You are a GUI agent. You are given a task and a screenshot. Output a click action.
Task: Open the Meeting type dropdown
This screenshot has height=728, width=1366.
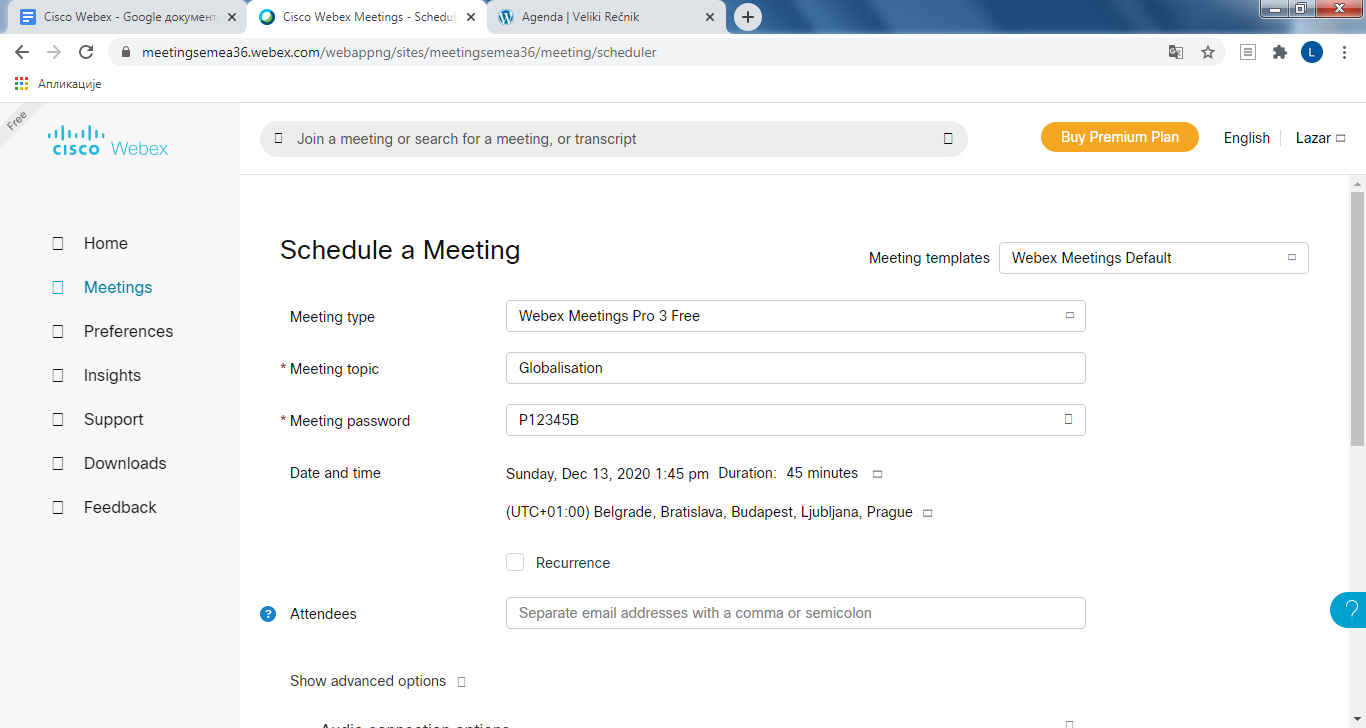pos(796,316)
